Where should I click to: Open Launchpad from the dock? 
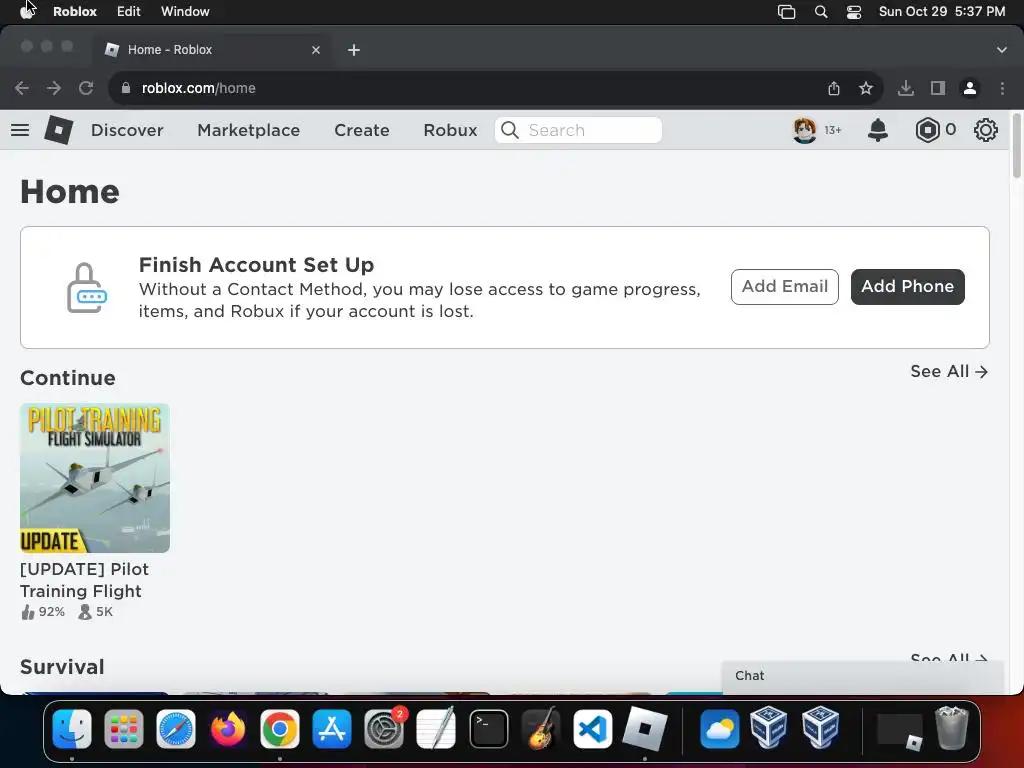pos(123,729)
